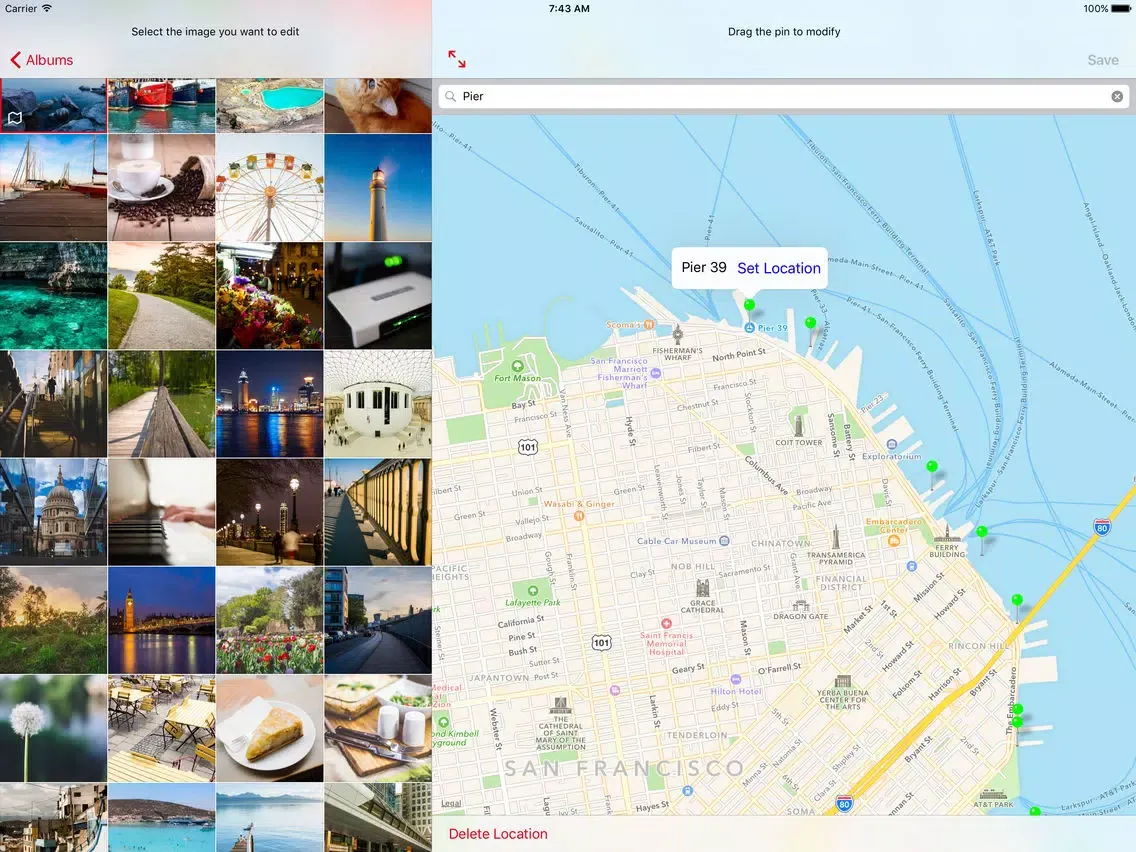Viewport: 1136px width, 852px height.
Task: Tap the 7:43 AM clock
Action: click(569, 9)
